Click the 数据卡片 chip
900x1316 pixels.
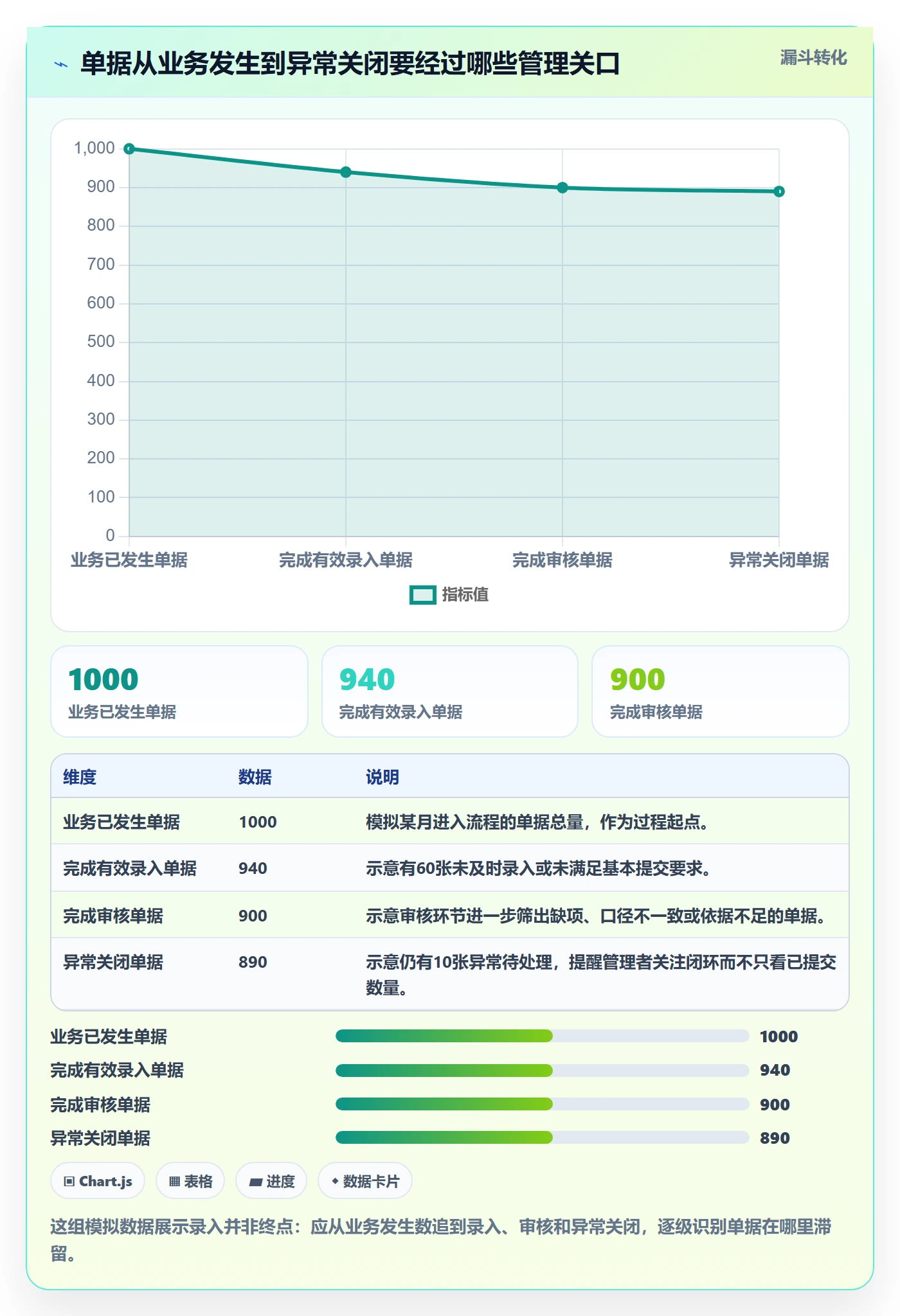coord(365,1181)
